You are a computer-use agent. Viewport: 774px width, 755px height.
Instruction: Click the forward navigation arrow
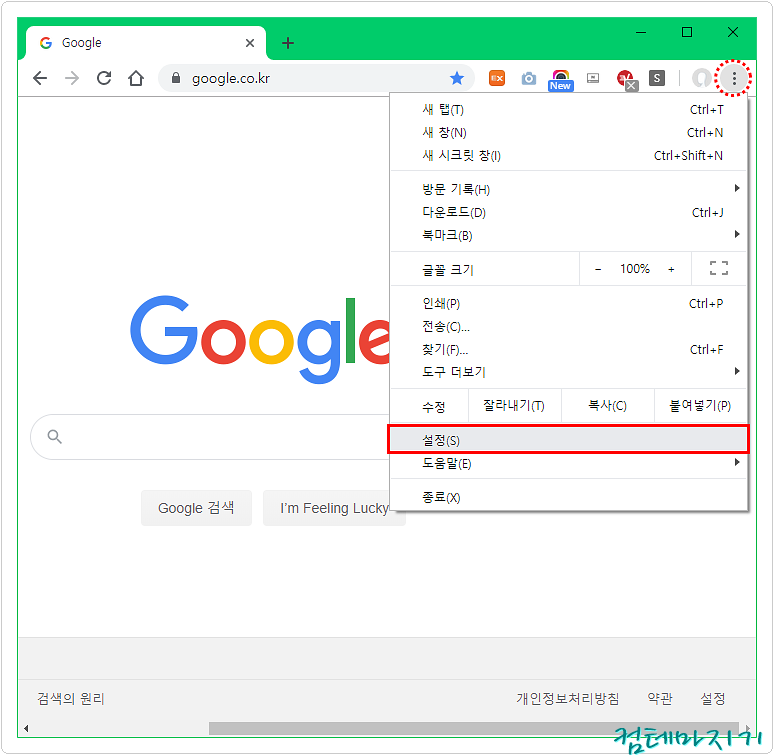tap(72, 78)
